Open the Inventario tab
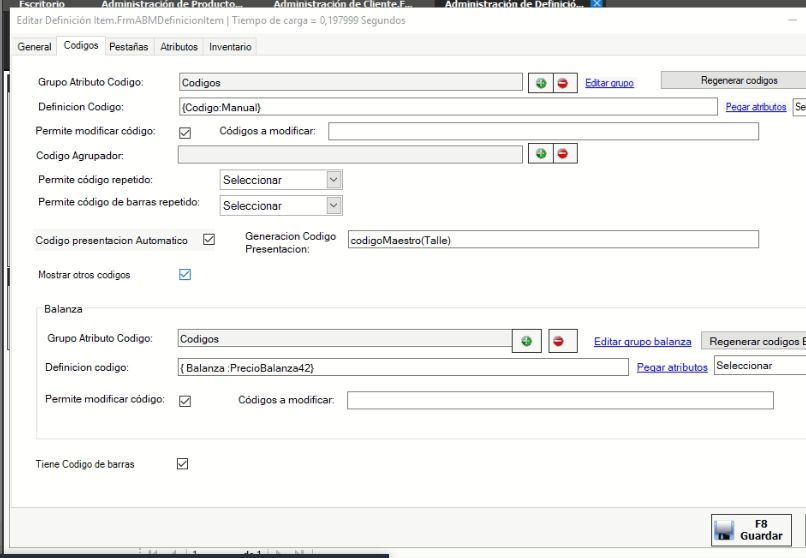The height and width of the screenshot is (558, 806). point(230,47)
